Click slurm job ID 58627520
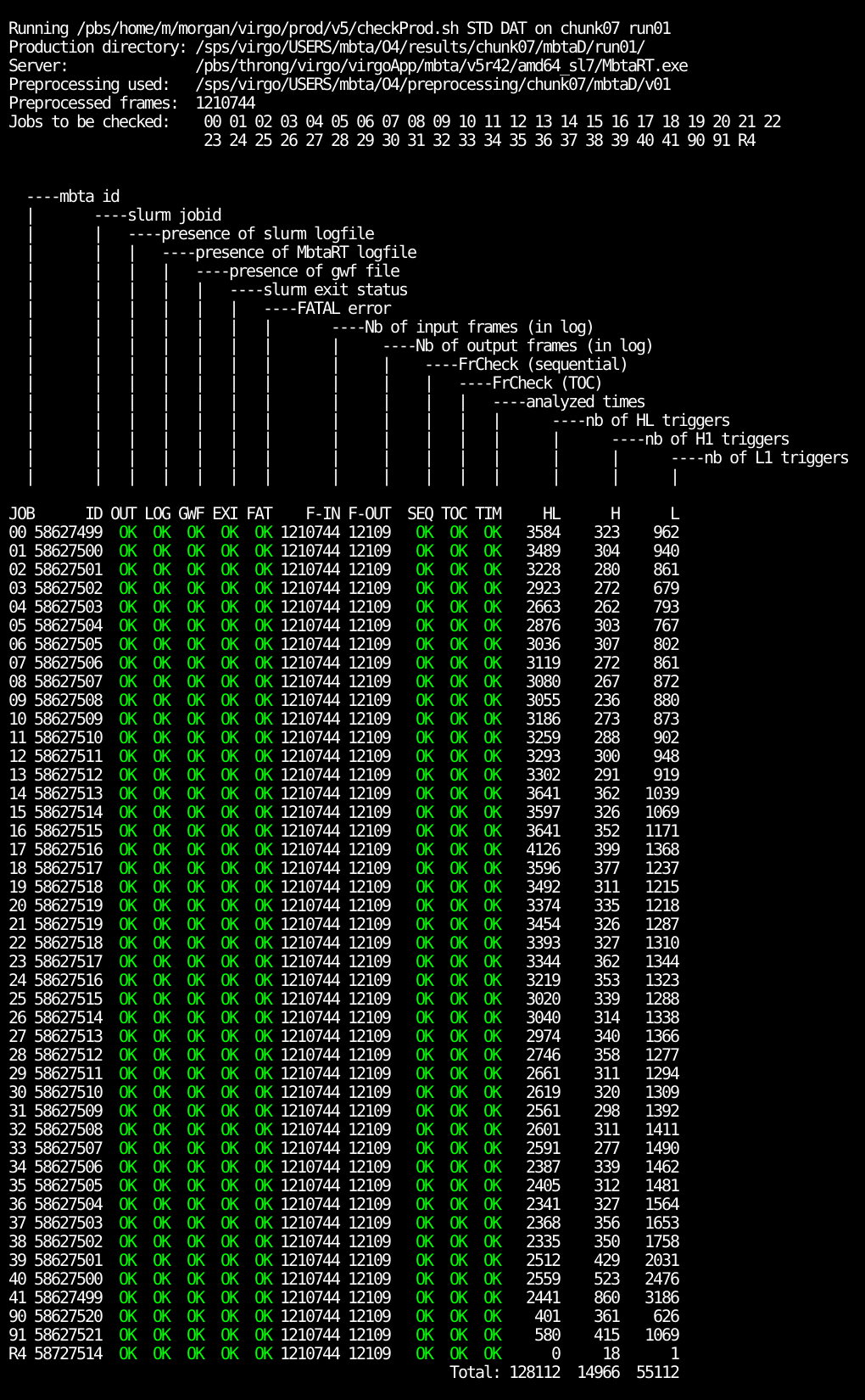Screen dimensions: 865x1400 (69, 1316)
